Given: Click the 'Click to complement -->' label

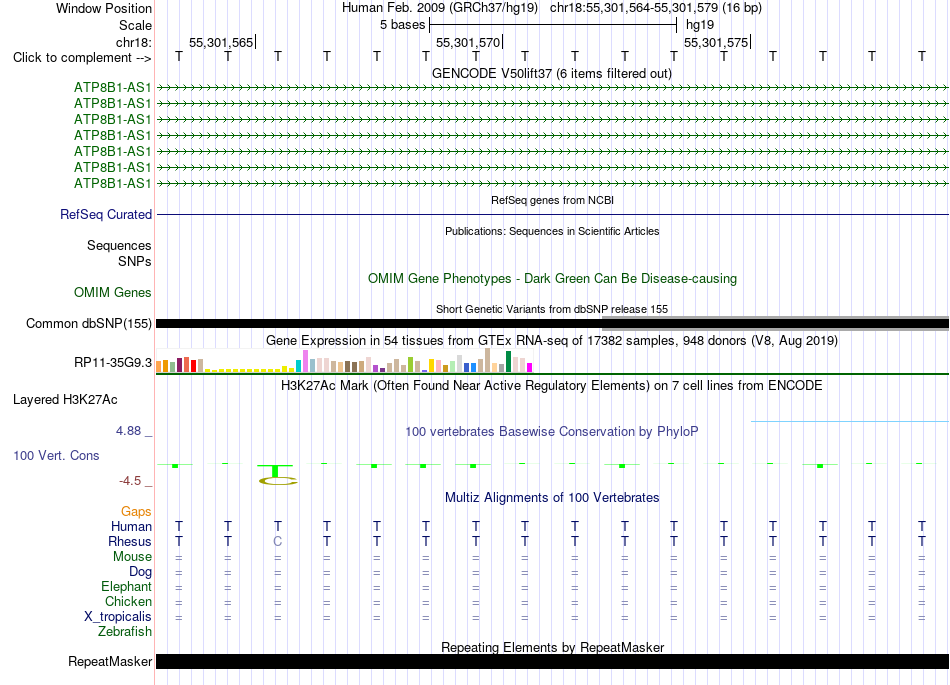Looking at the screenshot, I should point(82,58).
